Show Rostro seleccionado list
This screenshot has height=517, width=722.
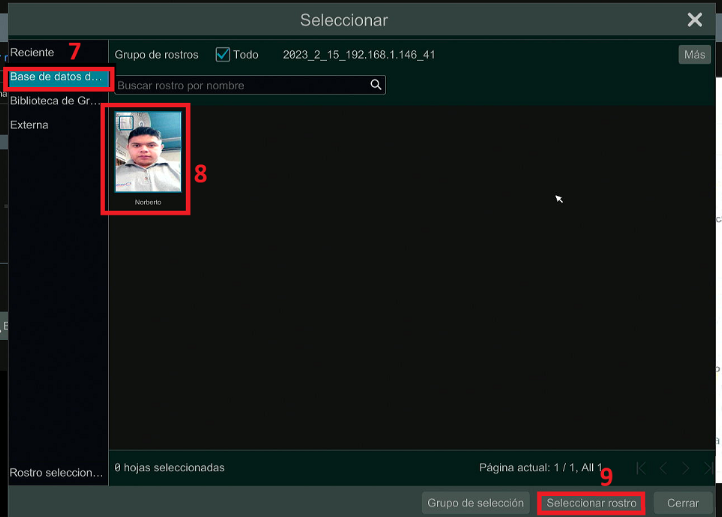point(56,473)
